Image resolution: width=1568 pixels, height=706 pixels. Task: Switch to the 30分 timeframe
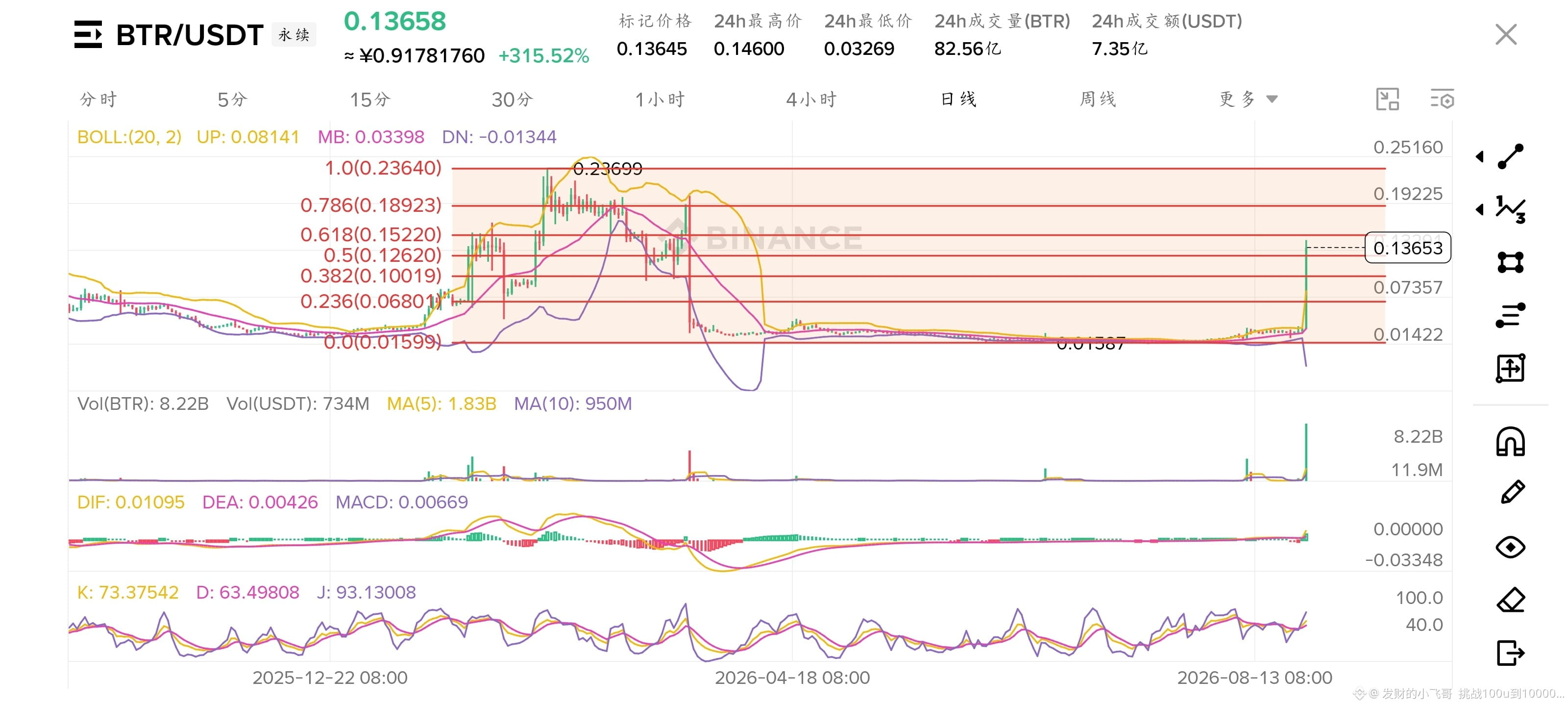click(513, 100)
